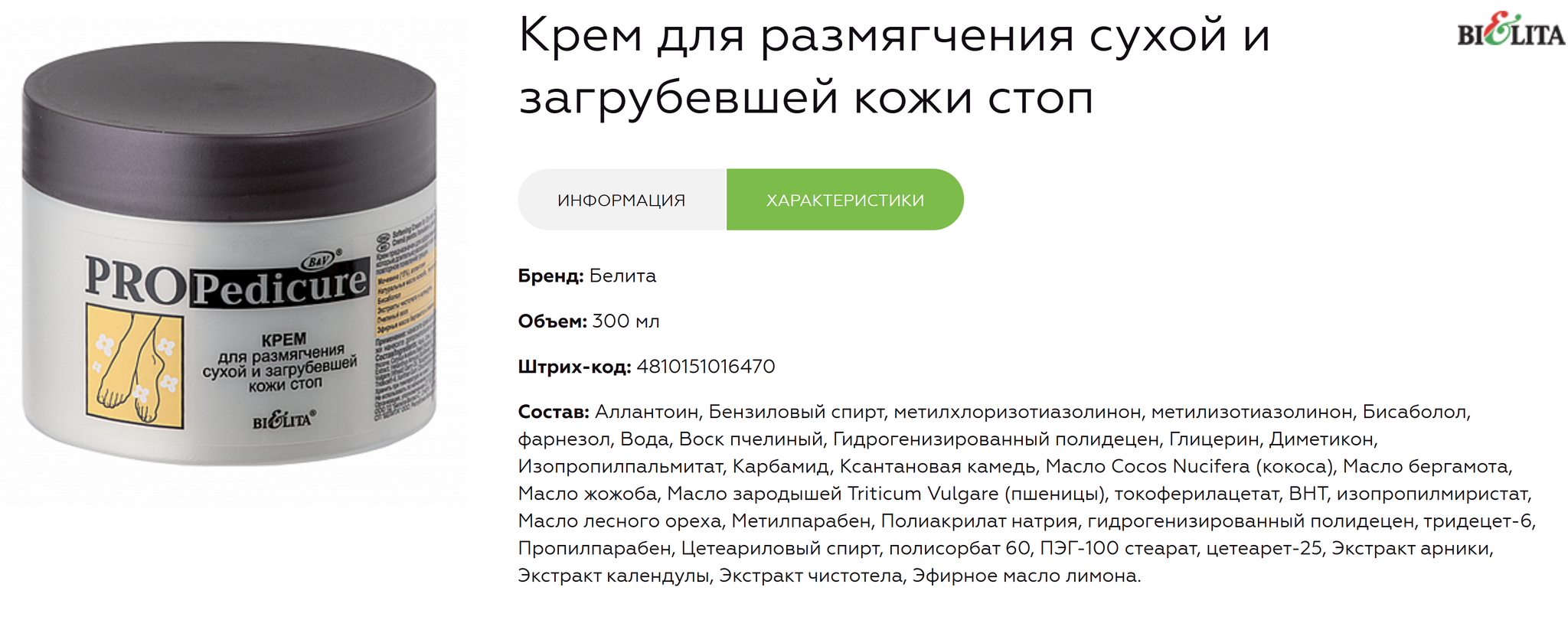The image size is (1568, 620).
Task: Click the volume value 300 мл
Action: (x=626, y=321)
